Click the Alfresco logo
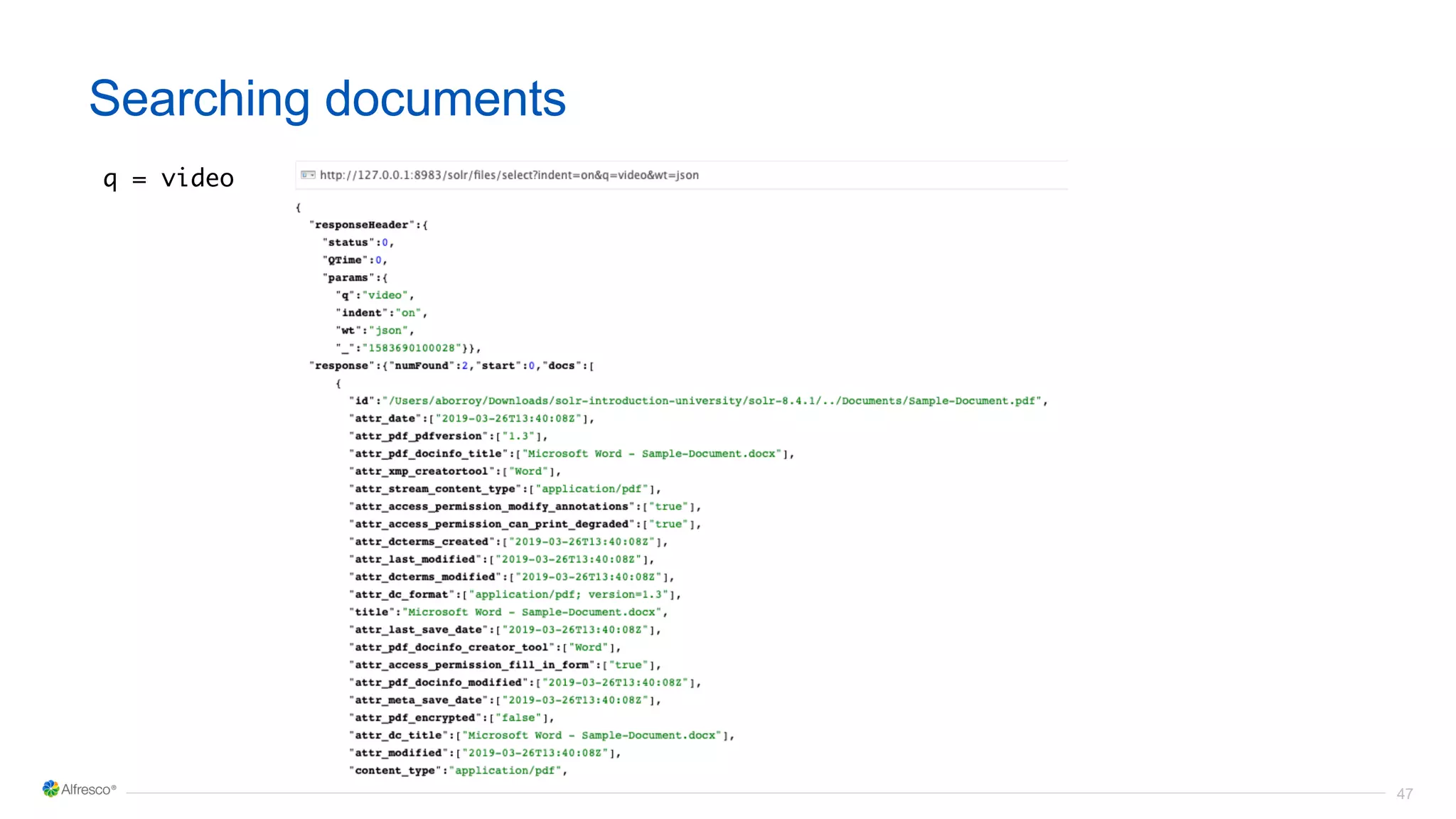Viewport: 1456px width, 819px height. pos(79,789)
